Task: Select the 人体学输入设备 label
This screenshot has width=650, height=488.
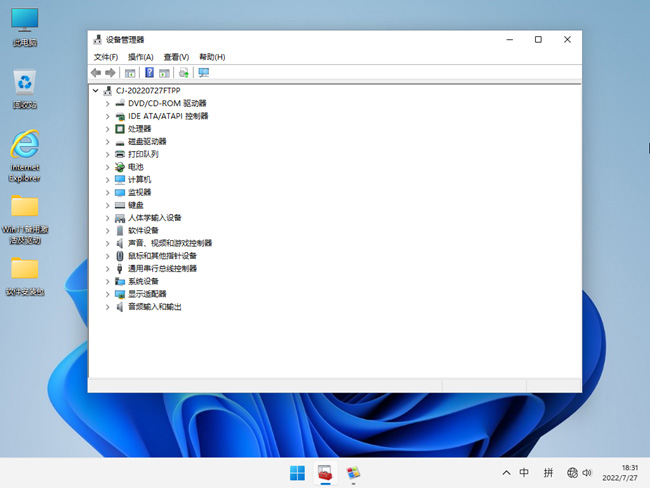Action: [155, 218]
